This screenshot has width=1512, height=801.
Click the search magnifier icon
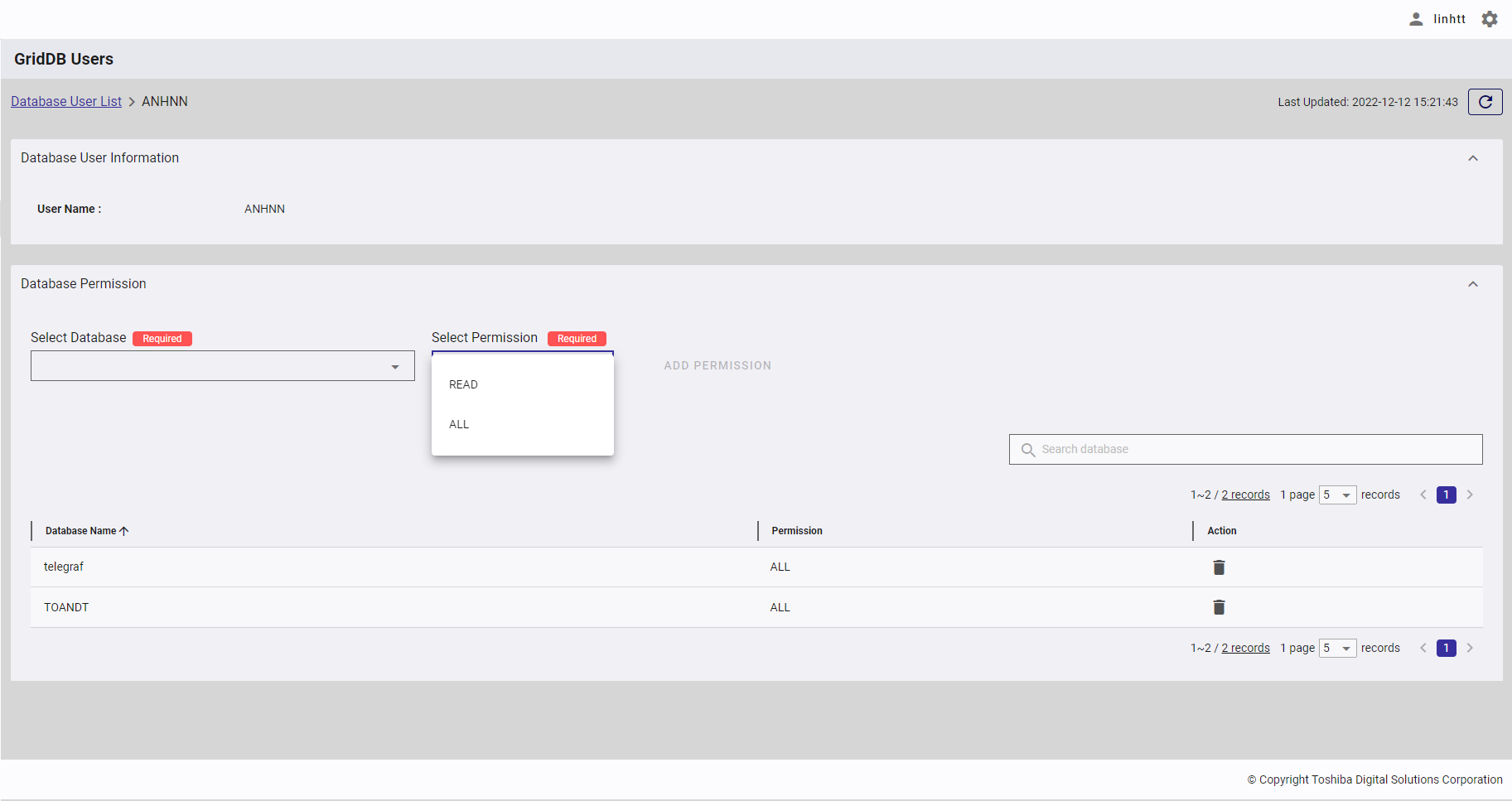tap(1028, 450)
